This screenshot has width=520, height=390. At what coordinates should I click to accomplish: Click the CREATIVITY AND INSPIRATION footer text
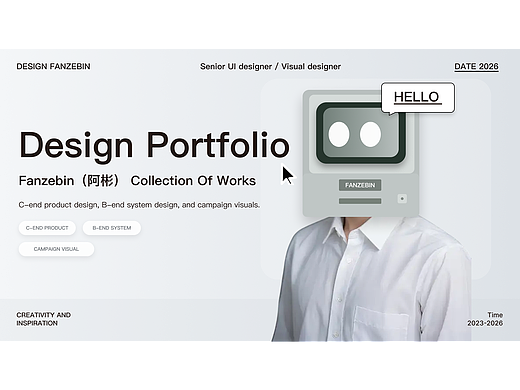[x=44, y=319]
